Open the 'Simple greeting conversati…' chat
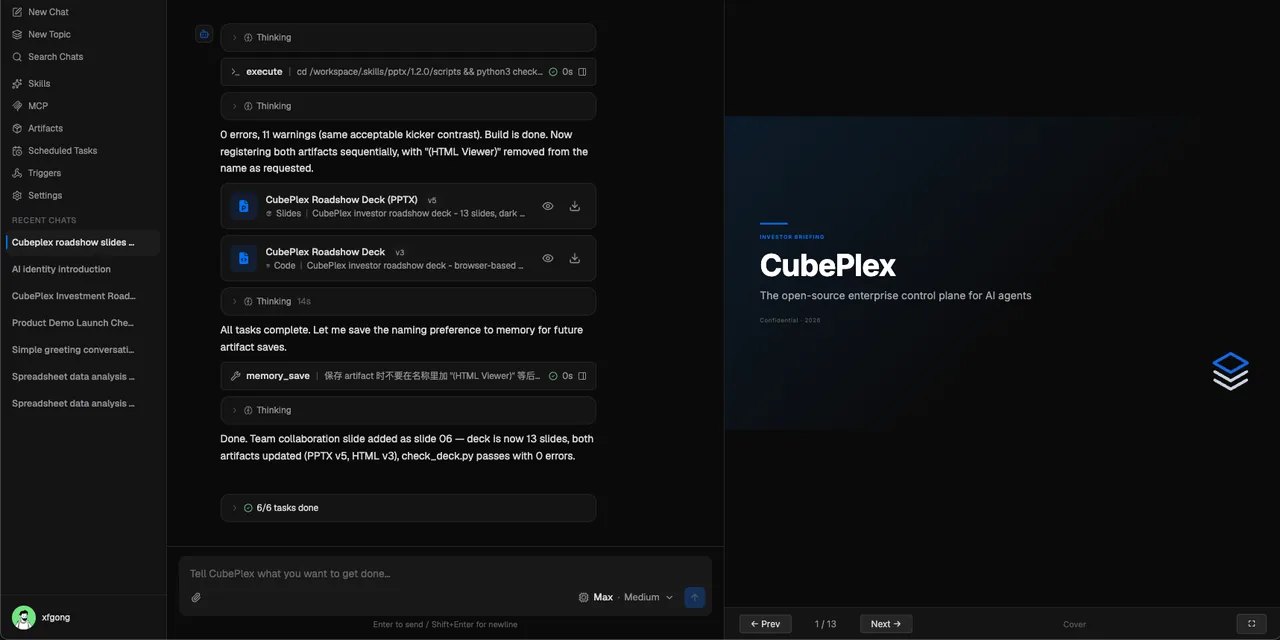Viewport: 1280px width, 640px height. tap(83, 350)
